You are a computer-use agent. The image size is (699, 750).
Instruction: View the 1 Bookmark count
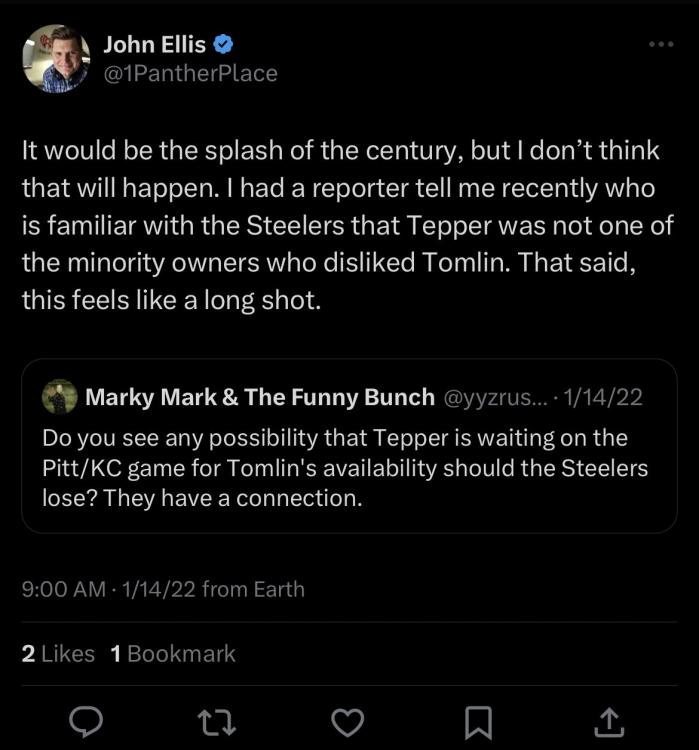click(x=173, y=654)
